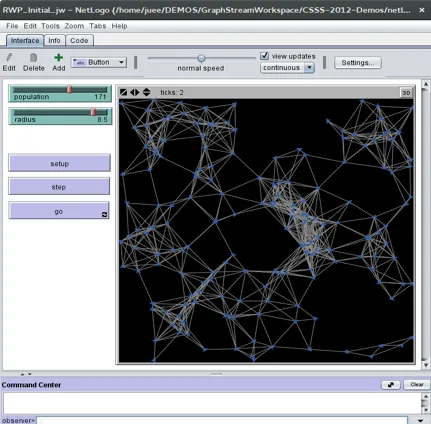Open the File menu
This screenshot has height=424, width=431.
pyautogui.click(x=12, y=26)
